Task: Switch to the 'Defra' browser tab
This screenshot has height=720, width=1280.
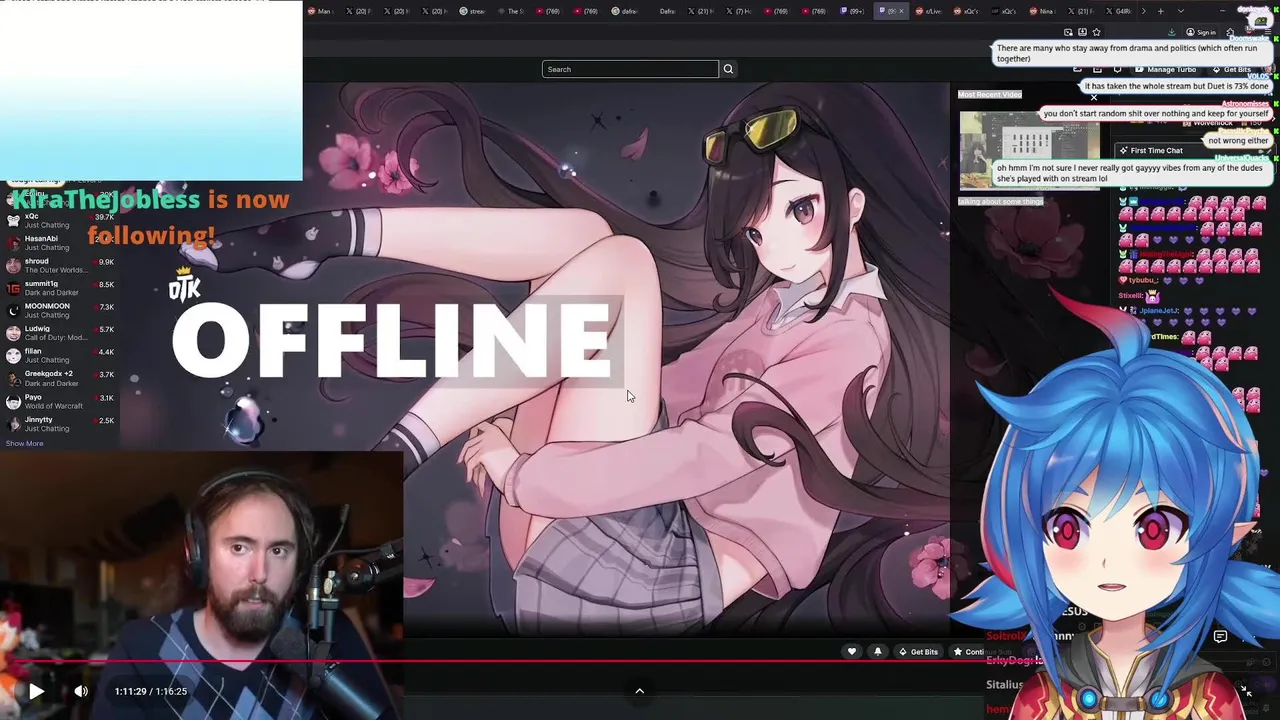Action: 668,11
